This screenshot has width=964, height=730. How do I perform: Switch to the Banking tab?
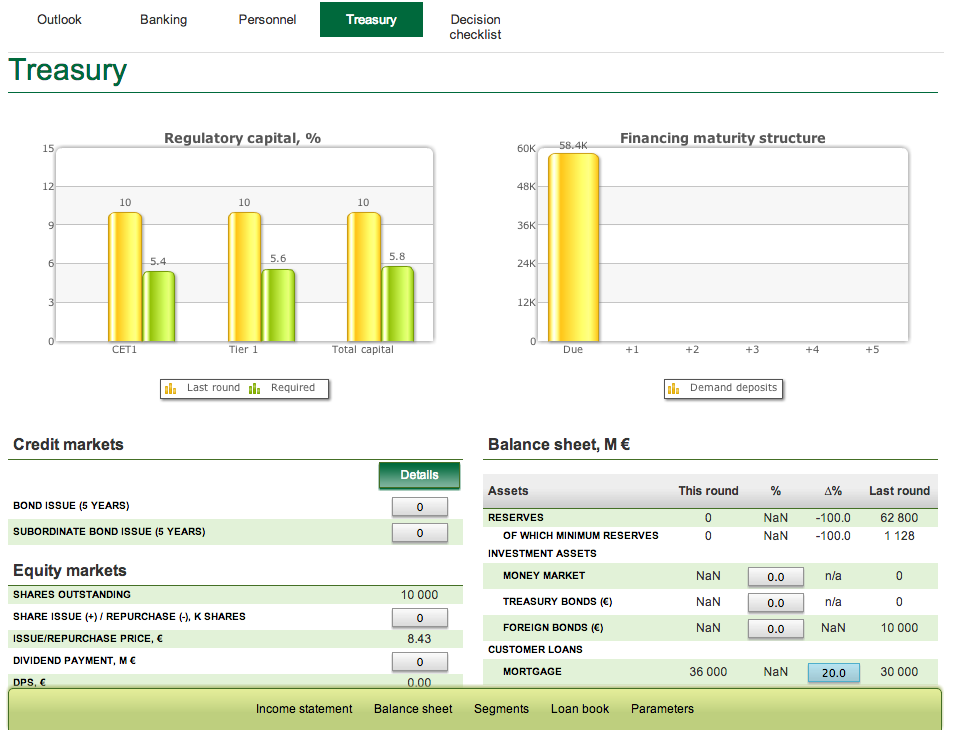point(163,19)
